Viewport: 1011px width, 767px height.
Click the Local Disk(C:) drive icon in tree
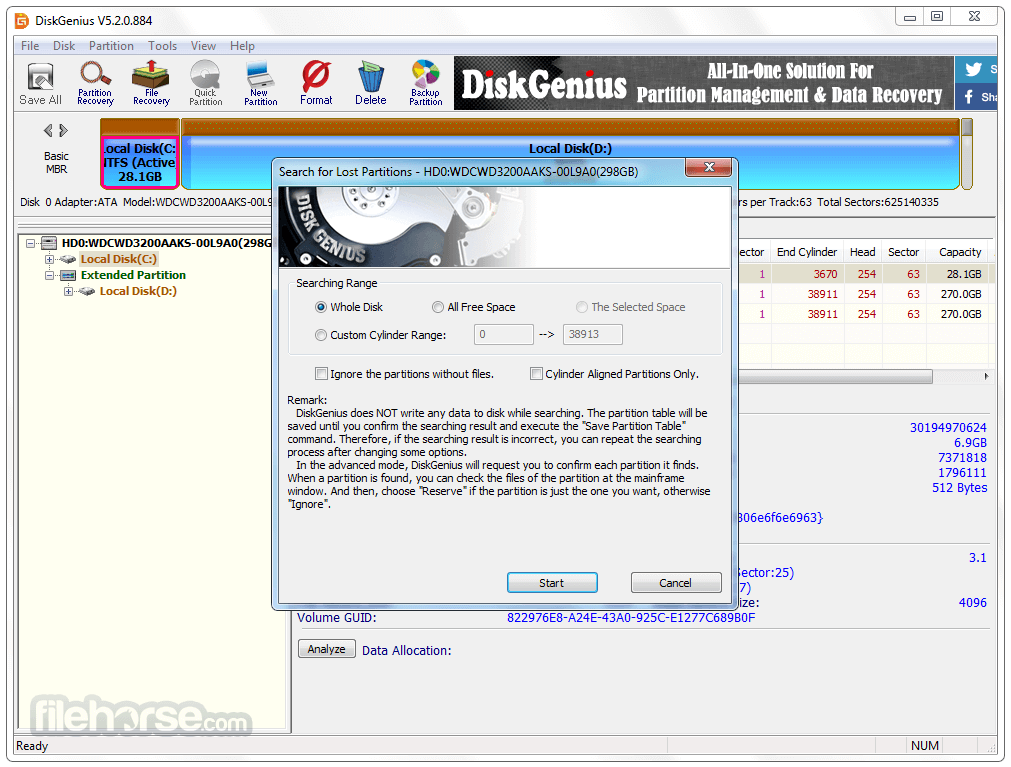click(x=68, y=259)
